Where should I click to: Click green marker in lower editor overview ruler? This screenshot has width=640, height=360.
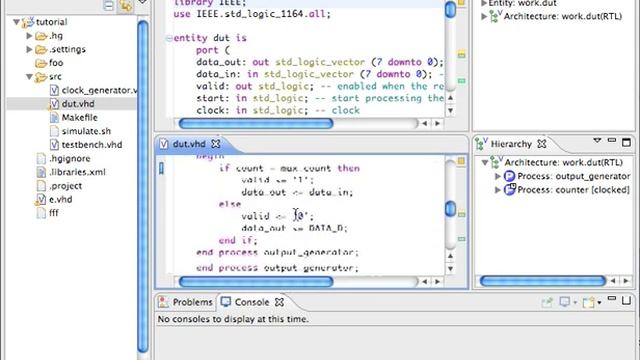click(x=461, y=239)
